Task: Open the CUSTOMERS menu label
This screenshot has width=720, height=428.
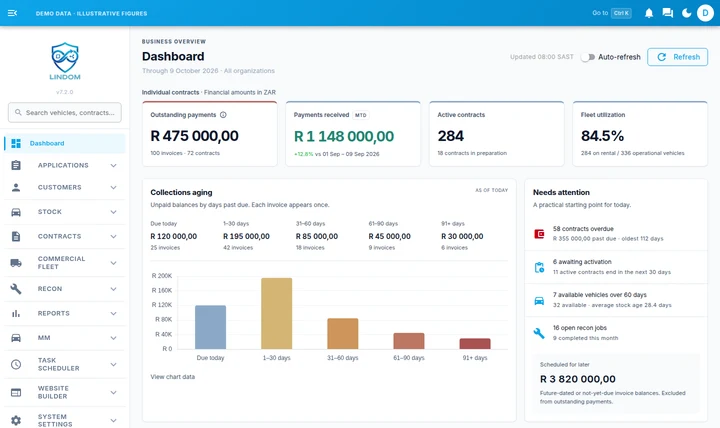Action: coord(59,187)
